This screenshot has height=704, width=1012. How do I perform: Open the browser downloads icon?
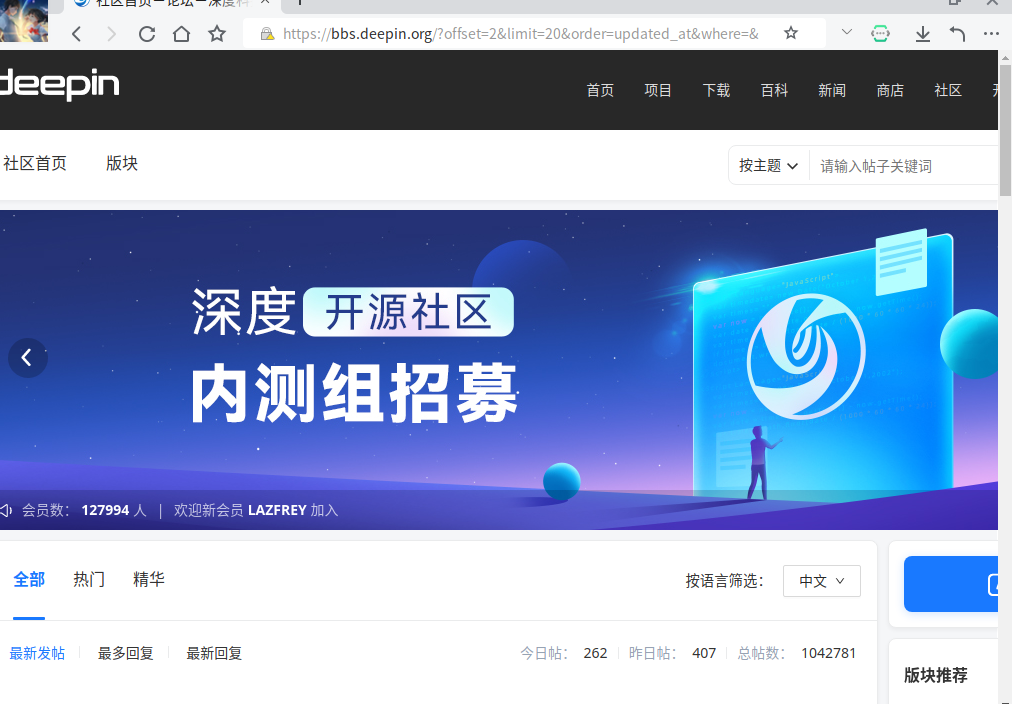(922, 33)
